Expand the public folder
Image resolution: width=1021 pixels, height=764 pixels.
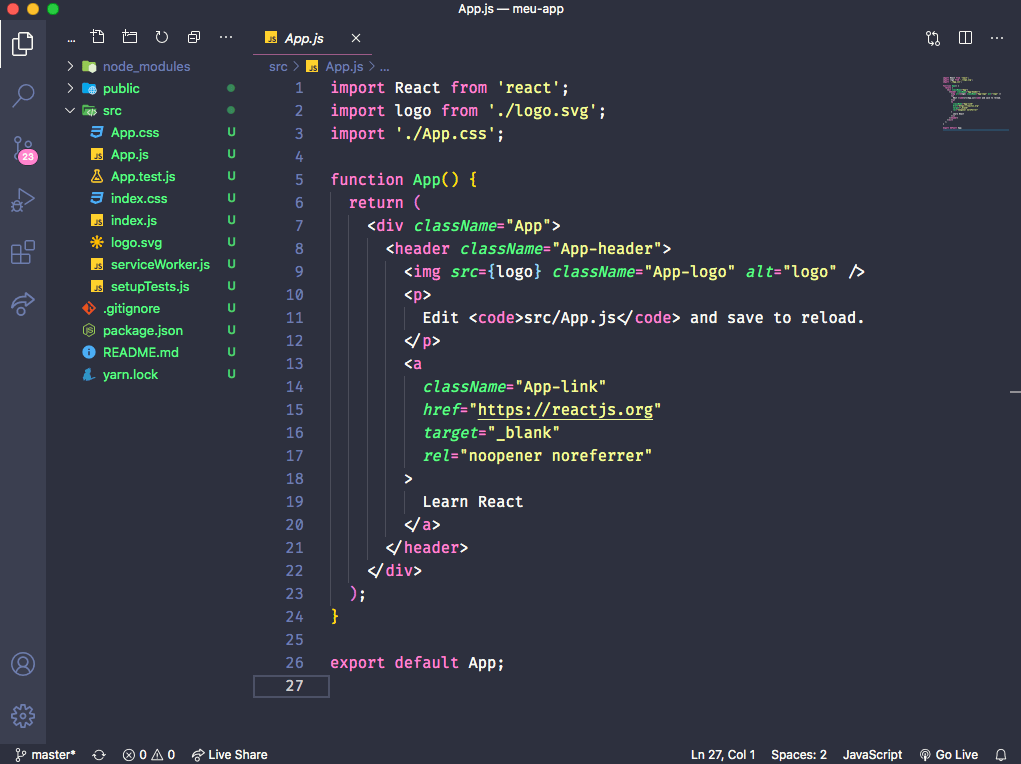[68, 88]
